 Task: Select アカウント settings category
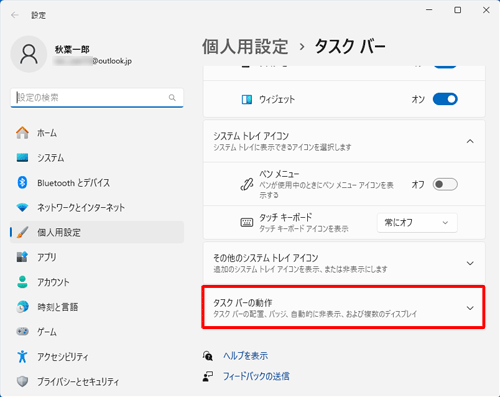pyautogui.click(x=97, y=282)
